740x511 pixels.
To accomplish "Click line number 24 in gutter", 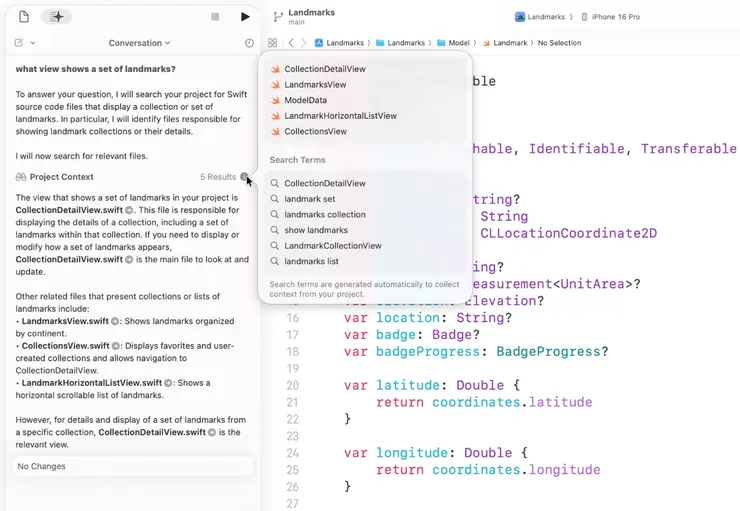I will 293,453.
